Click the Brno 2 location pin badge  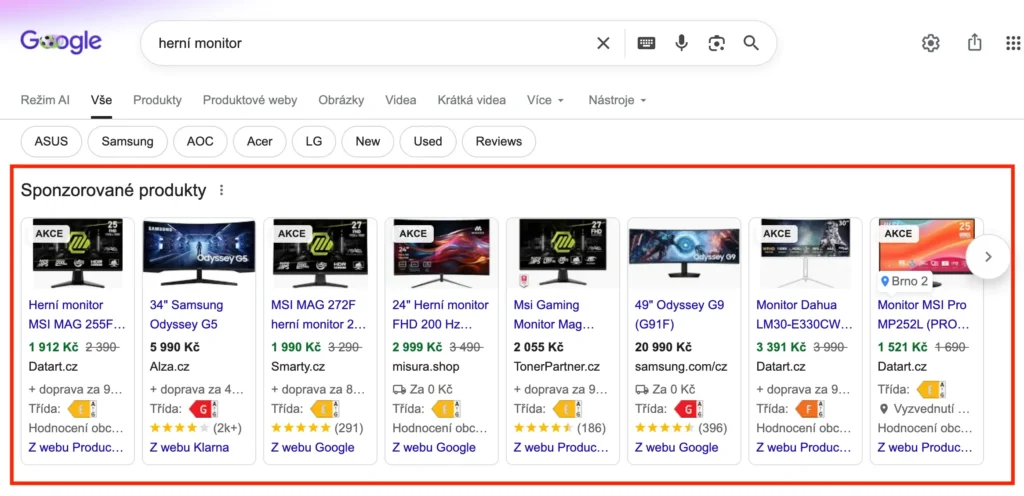[904, 281]
